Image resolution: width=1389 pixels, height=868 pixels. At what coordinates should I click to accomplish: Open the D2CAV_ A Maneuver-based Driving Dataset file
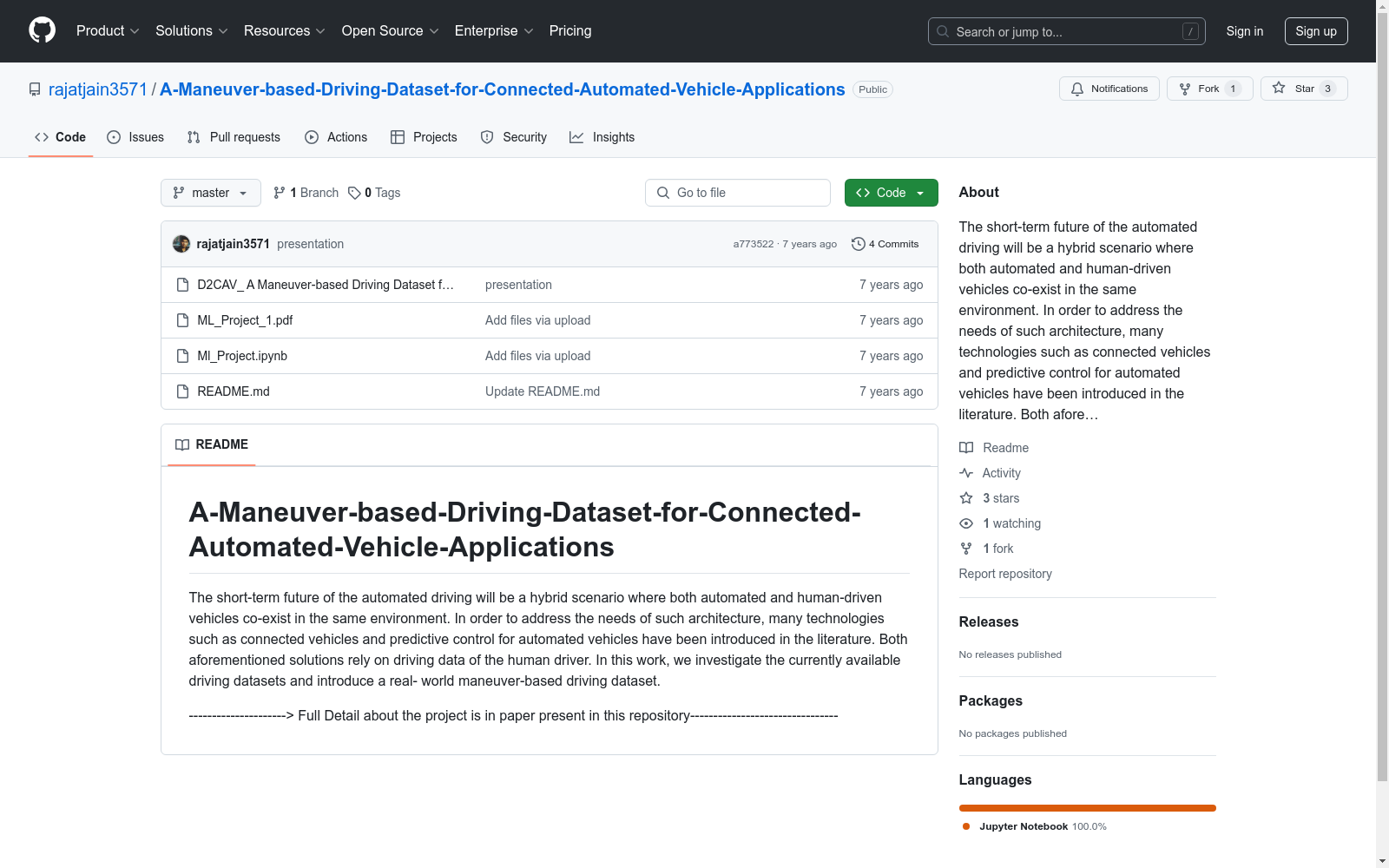point(326,285)
